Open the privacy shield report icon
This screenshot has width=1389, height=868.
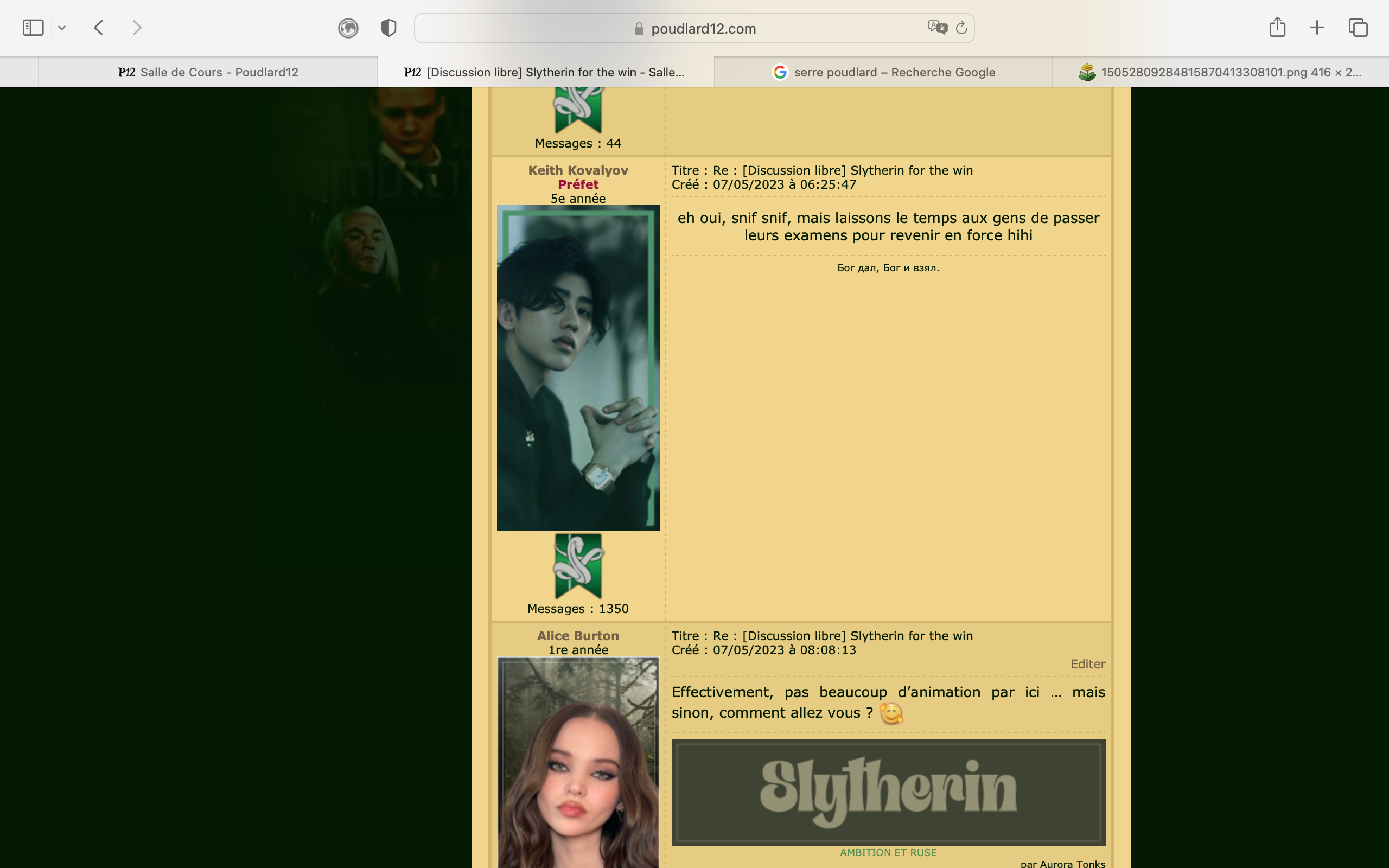(388, 28)
